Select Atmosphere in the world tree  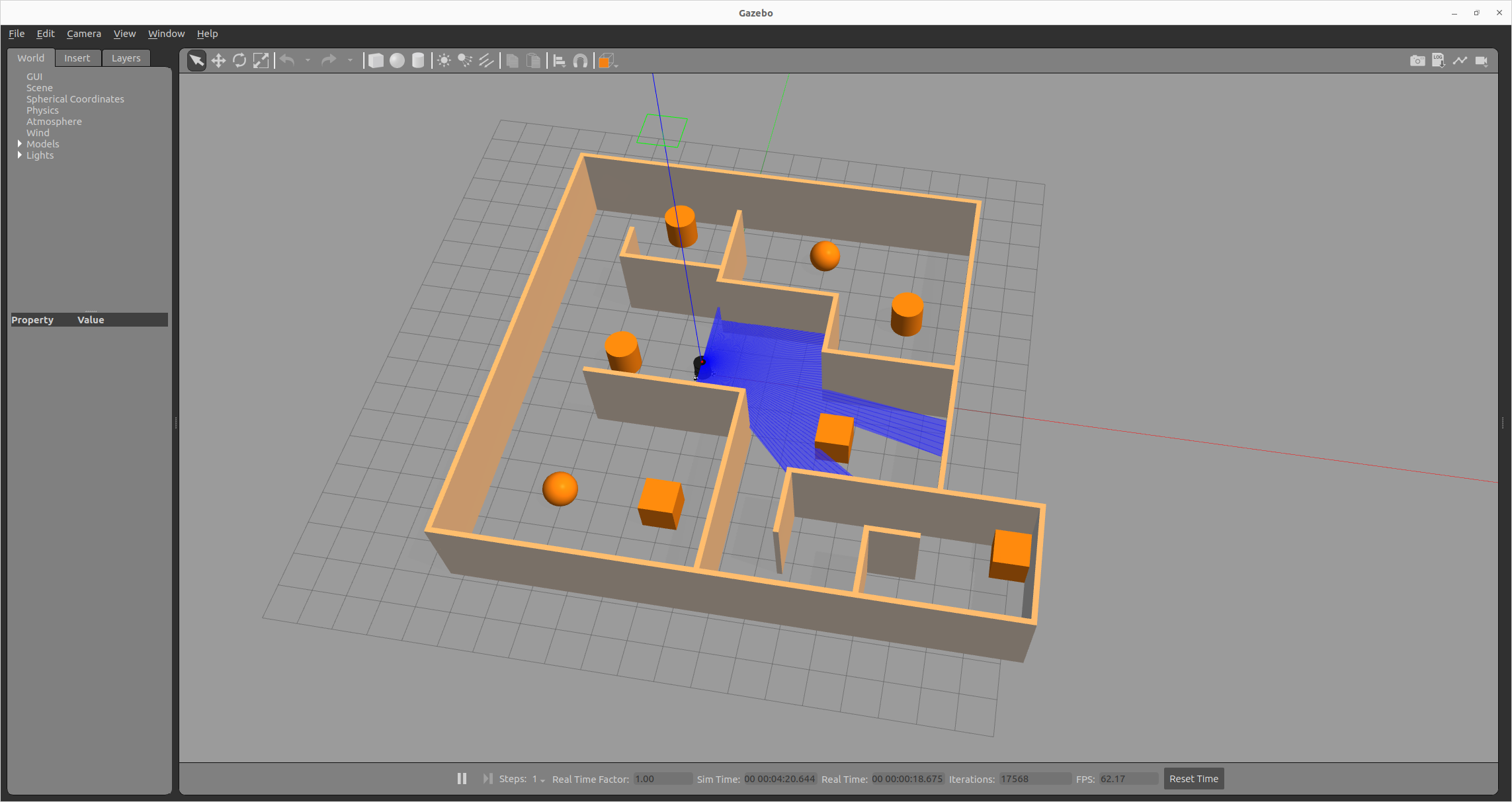tap(54, 122)
